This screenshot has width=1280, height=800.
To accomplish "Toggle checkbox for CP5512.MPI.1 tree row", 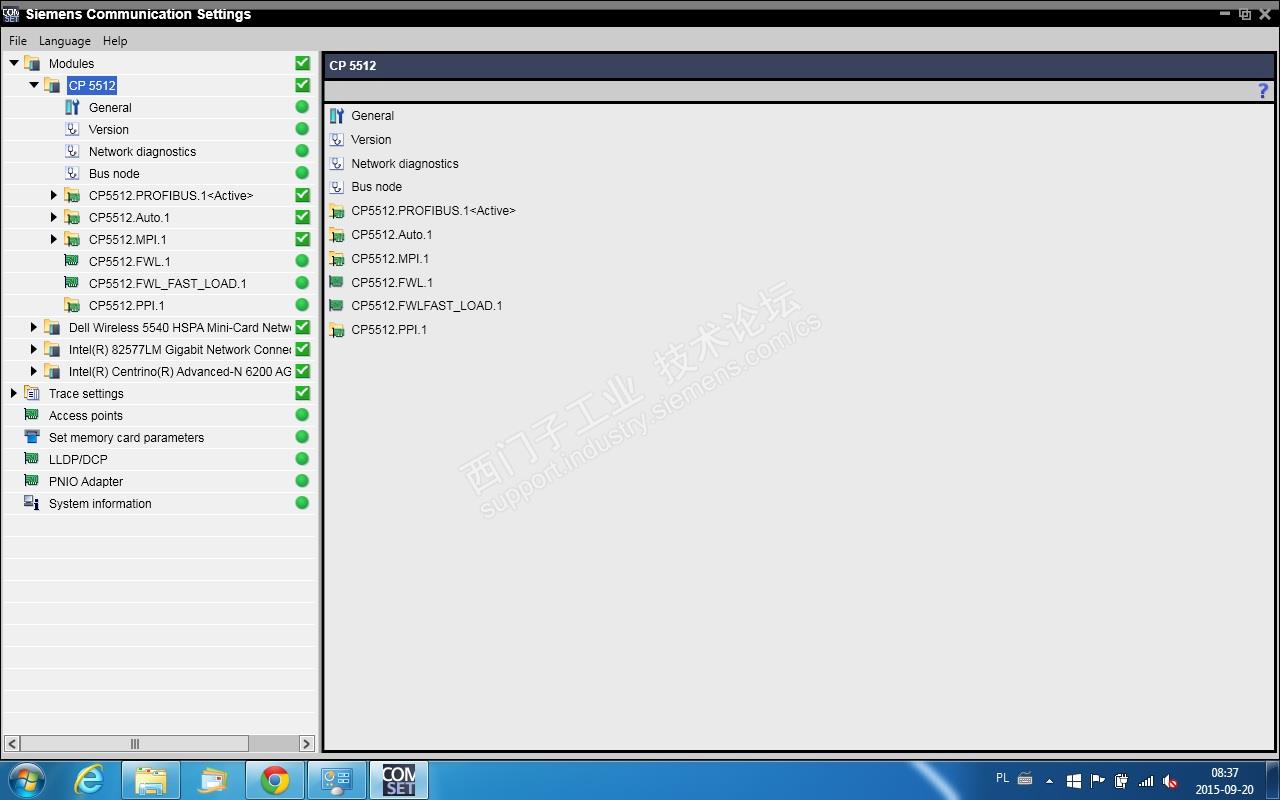I will 302,239.
